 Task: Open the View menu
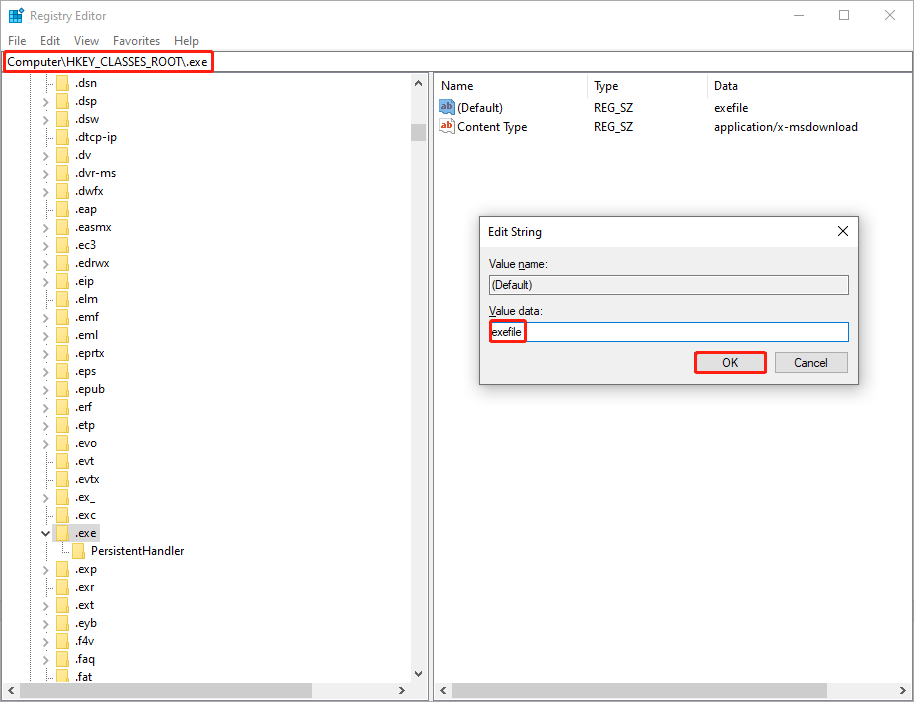[86, 41]
